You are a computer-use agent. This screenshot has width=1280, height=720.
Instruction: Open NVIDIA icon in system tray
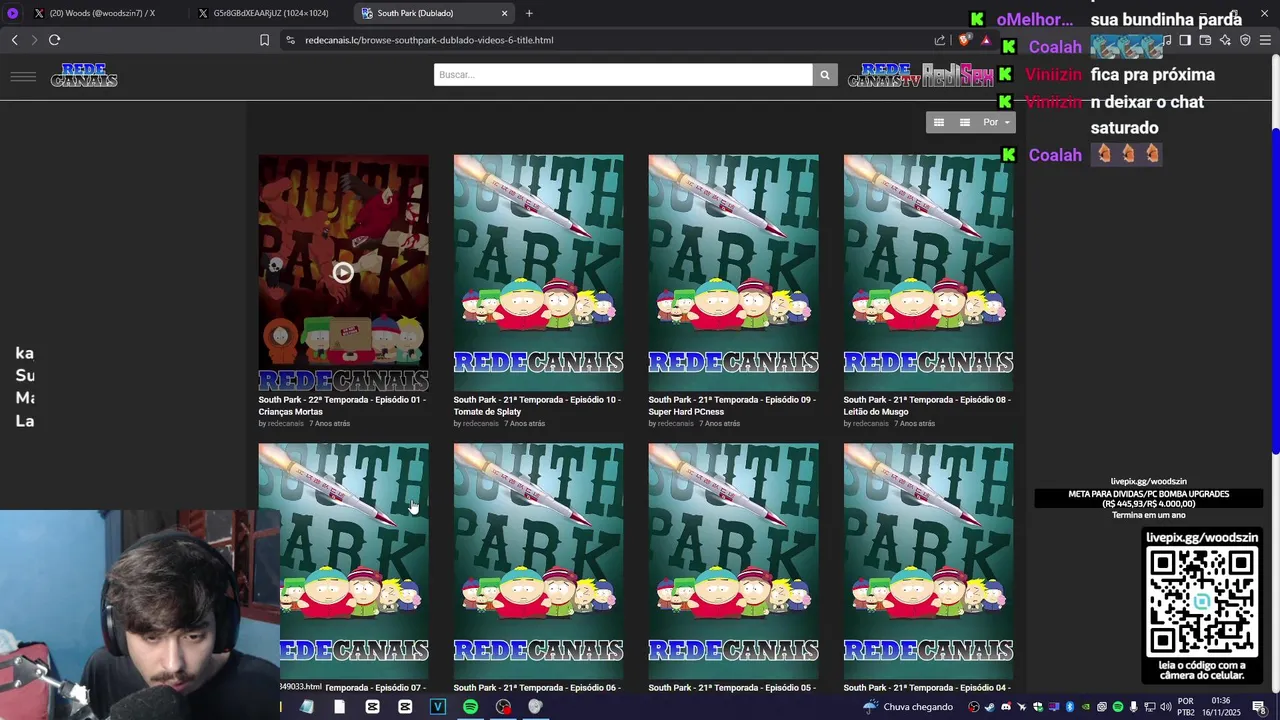pos(1086,707)
